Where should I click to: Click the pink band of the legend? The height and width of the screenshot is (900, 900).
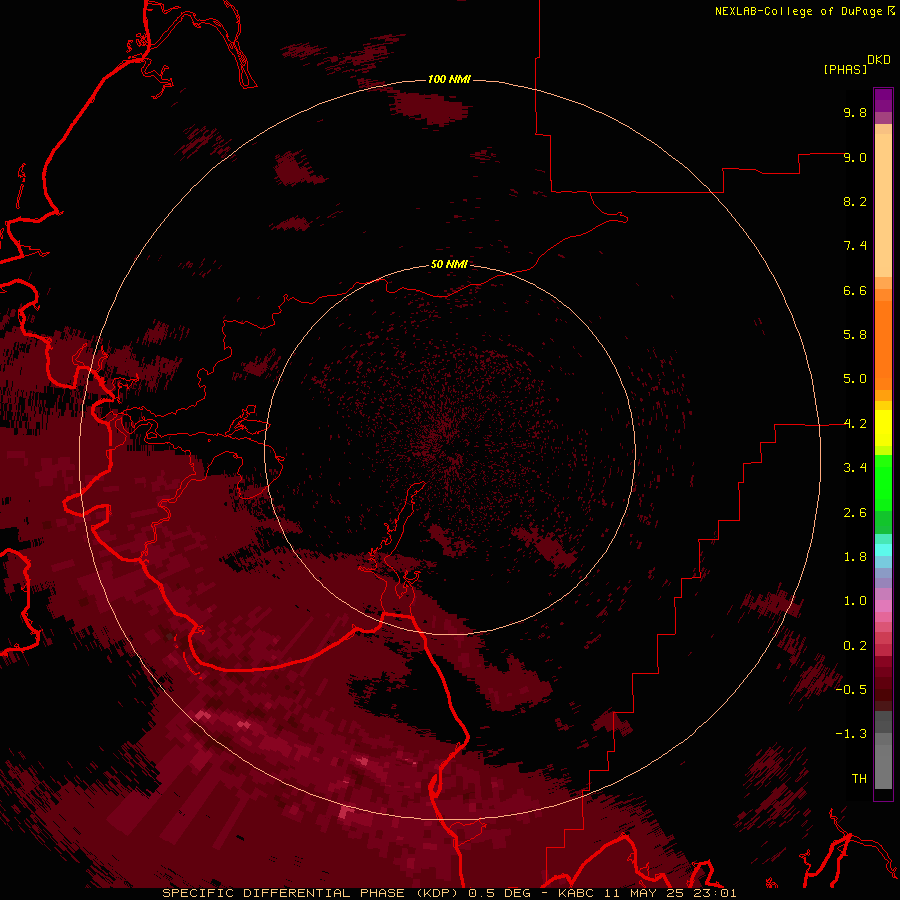[883, 606]
